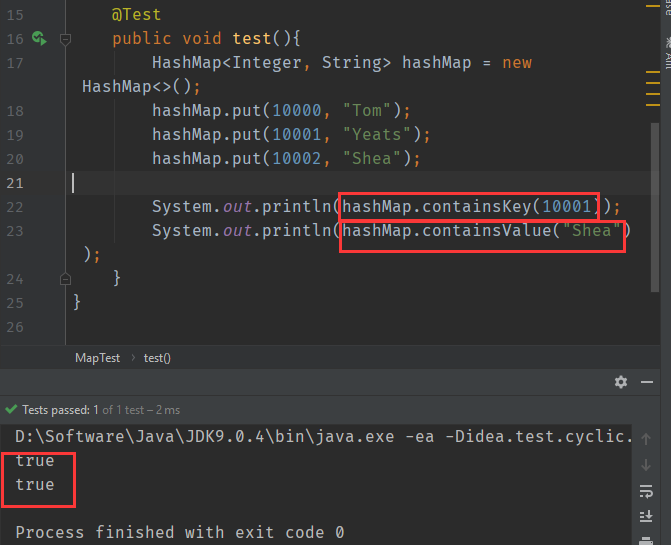Click the string "Tom" on line 18
Viewport: 671px width, 545px height.
pos(367,111)
